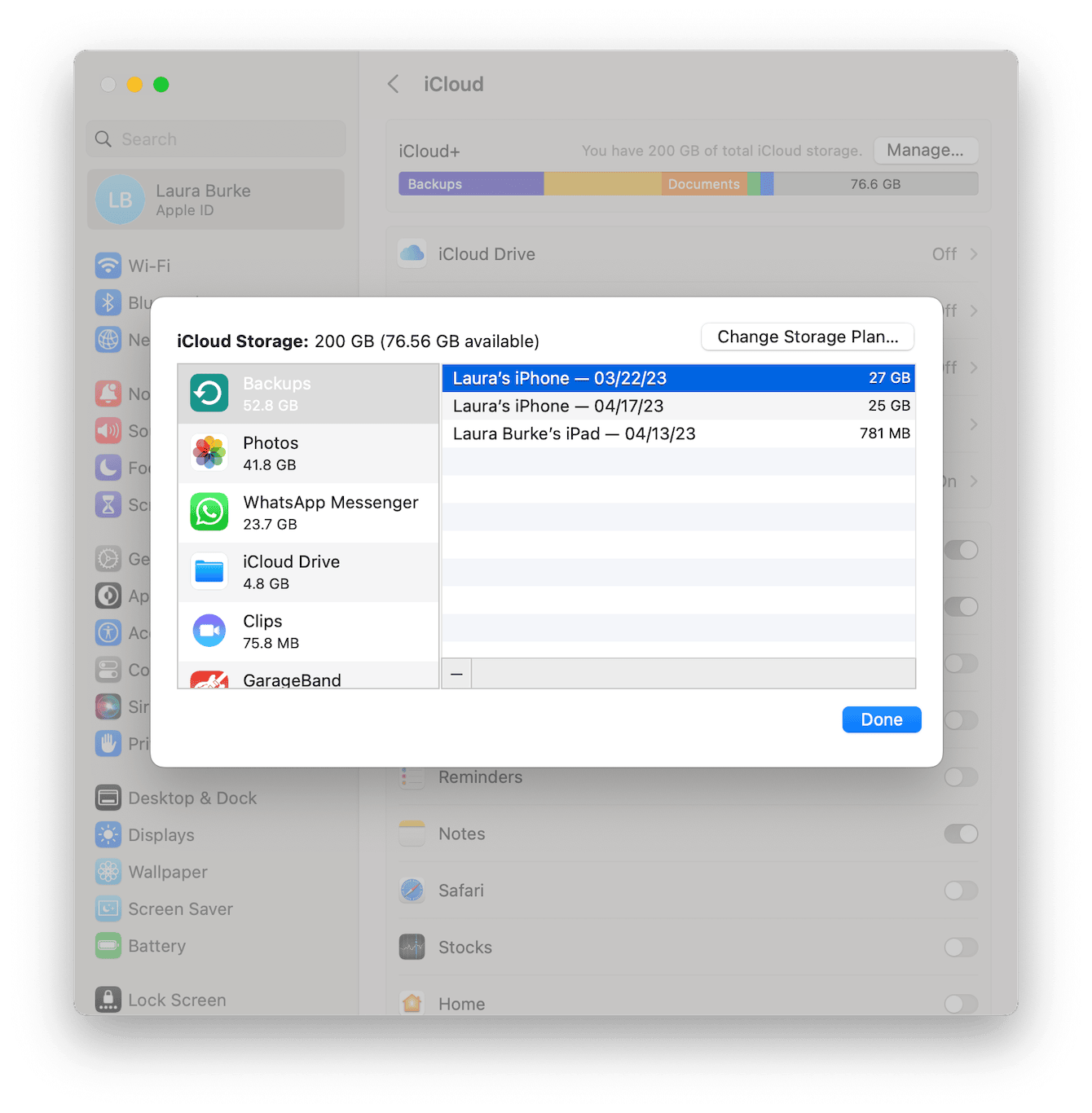This screenshot has height=1113, width=1092.
Task: Go back using the chevron beside iCloud
Action: pyautogui.click(x=394, y=84)
